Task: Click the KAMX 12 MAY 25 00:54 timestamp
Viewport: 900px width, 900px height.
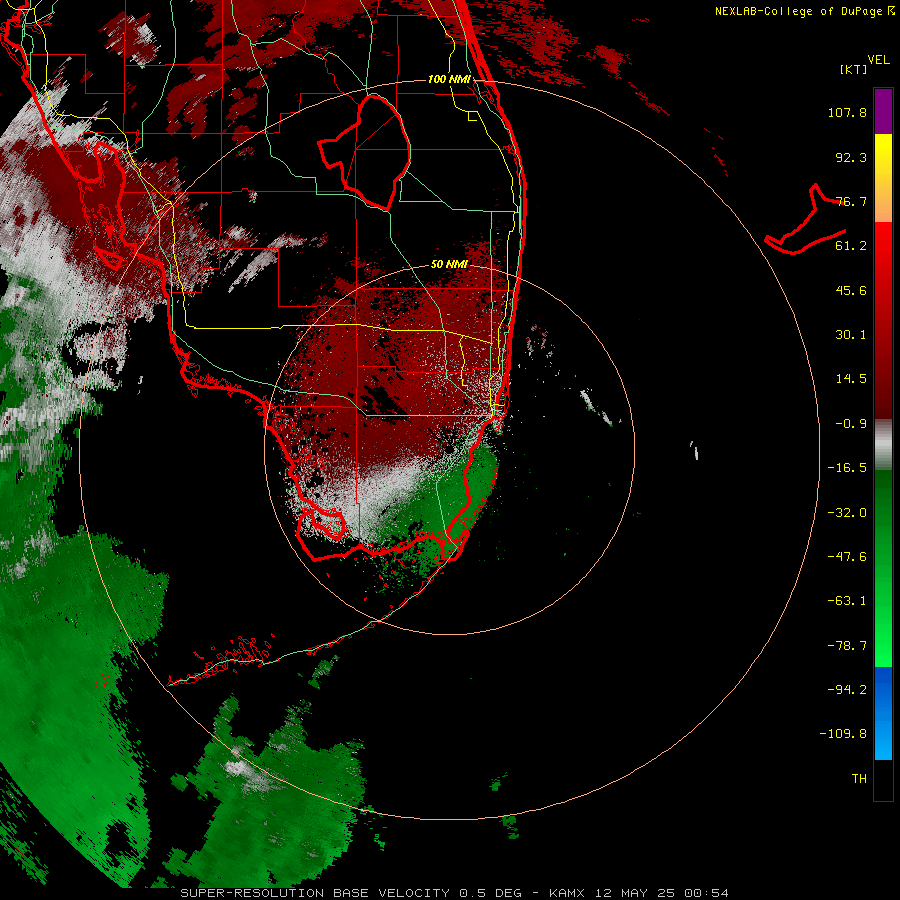Action: (639, 893)
